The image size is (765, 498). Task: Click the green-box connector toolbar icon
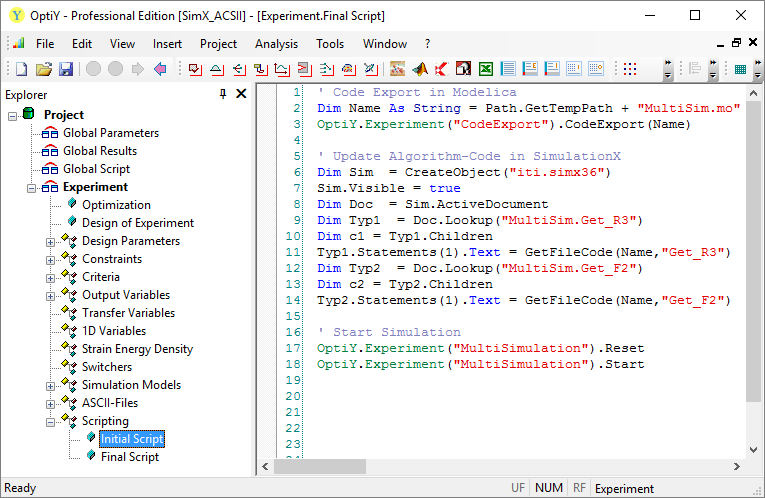[261, 69]
